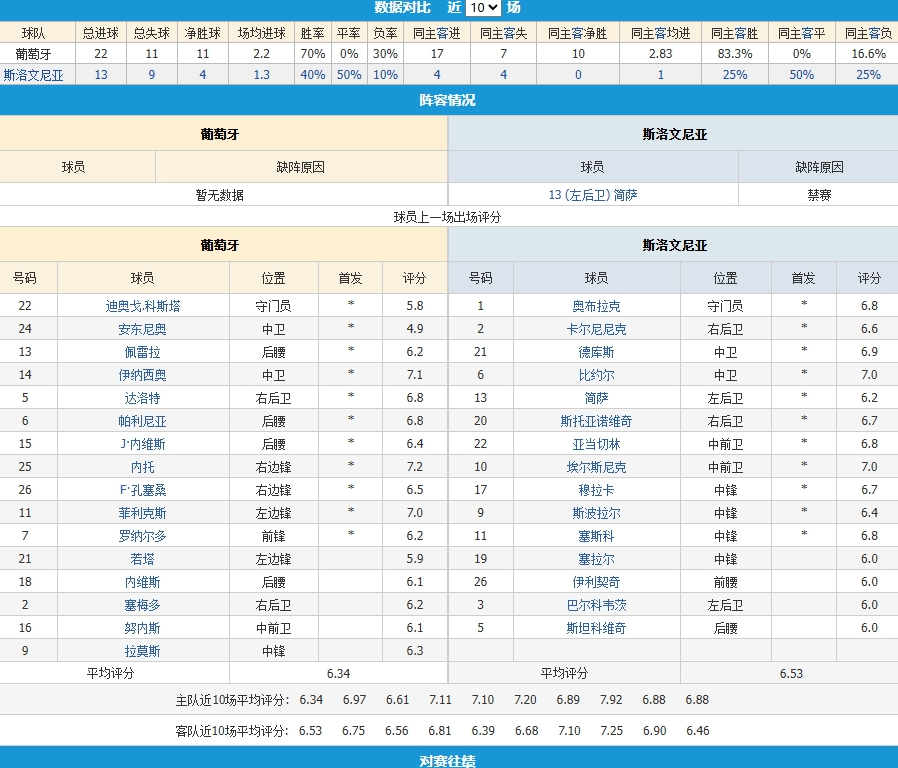Click the 对赛往绩 section header

click(x=448, y=761)
